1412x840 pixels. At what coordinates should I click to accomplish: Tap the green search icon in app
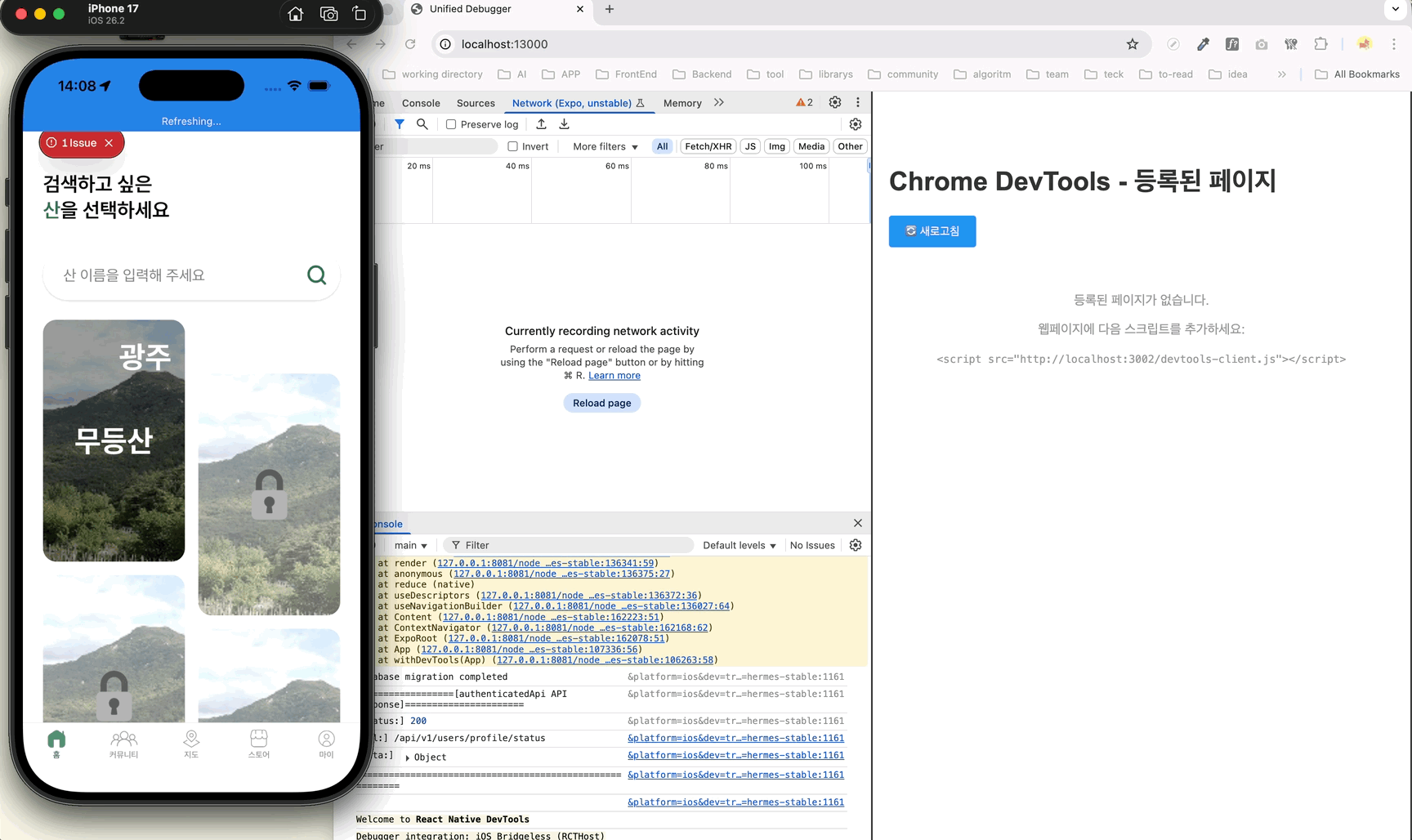click(x=316, y=275)
